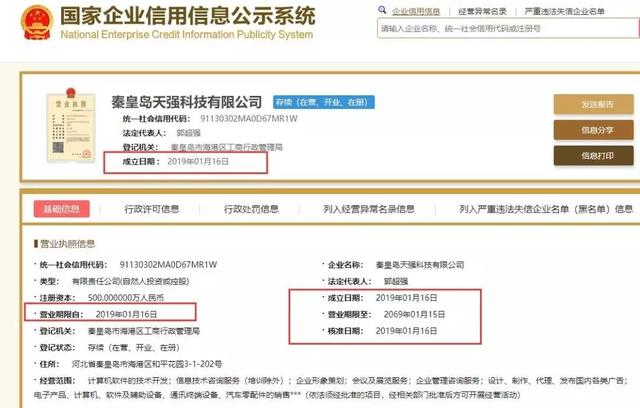The width and height of the screenshot is (640, 408).
Task: Click the 发送报告 button
Action: click(593, 104)
